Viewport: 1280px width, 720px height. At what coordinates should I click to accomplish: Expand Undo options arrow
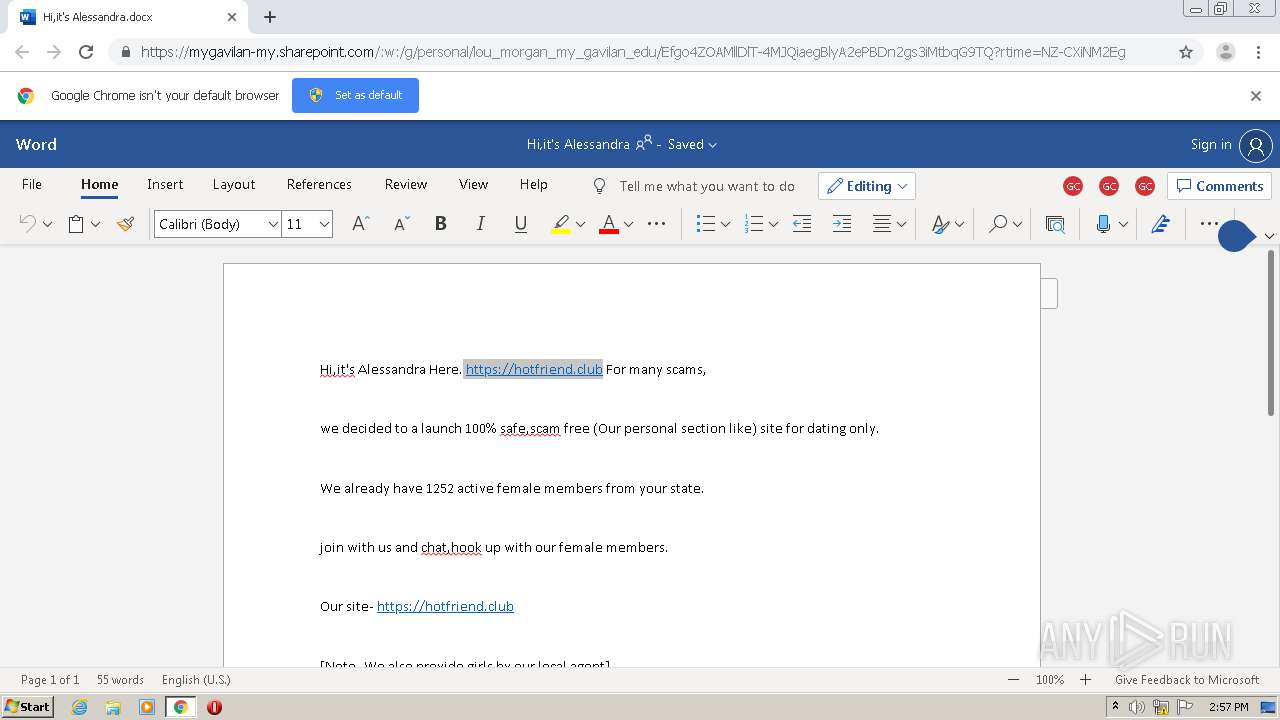47,224
